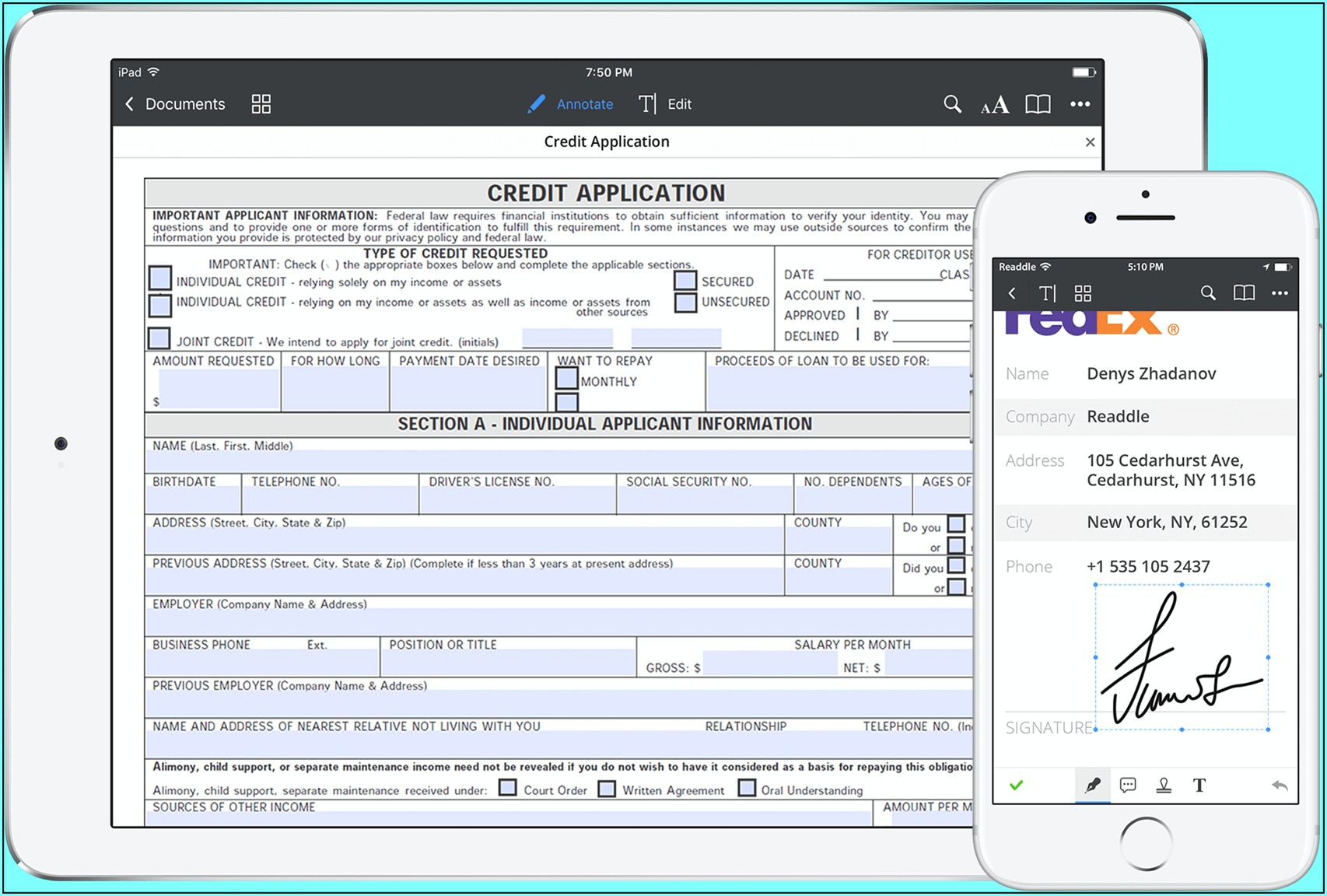Screen dimensions: 1327x896
Task: Select the stamp tool on iPhone
Action: click(x=1164, y=786)
